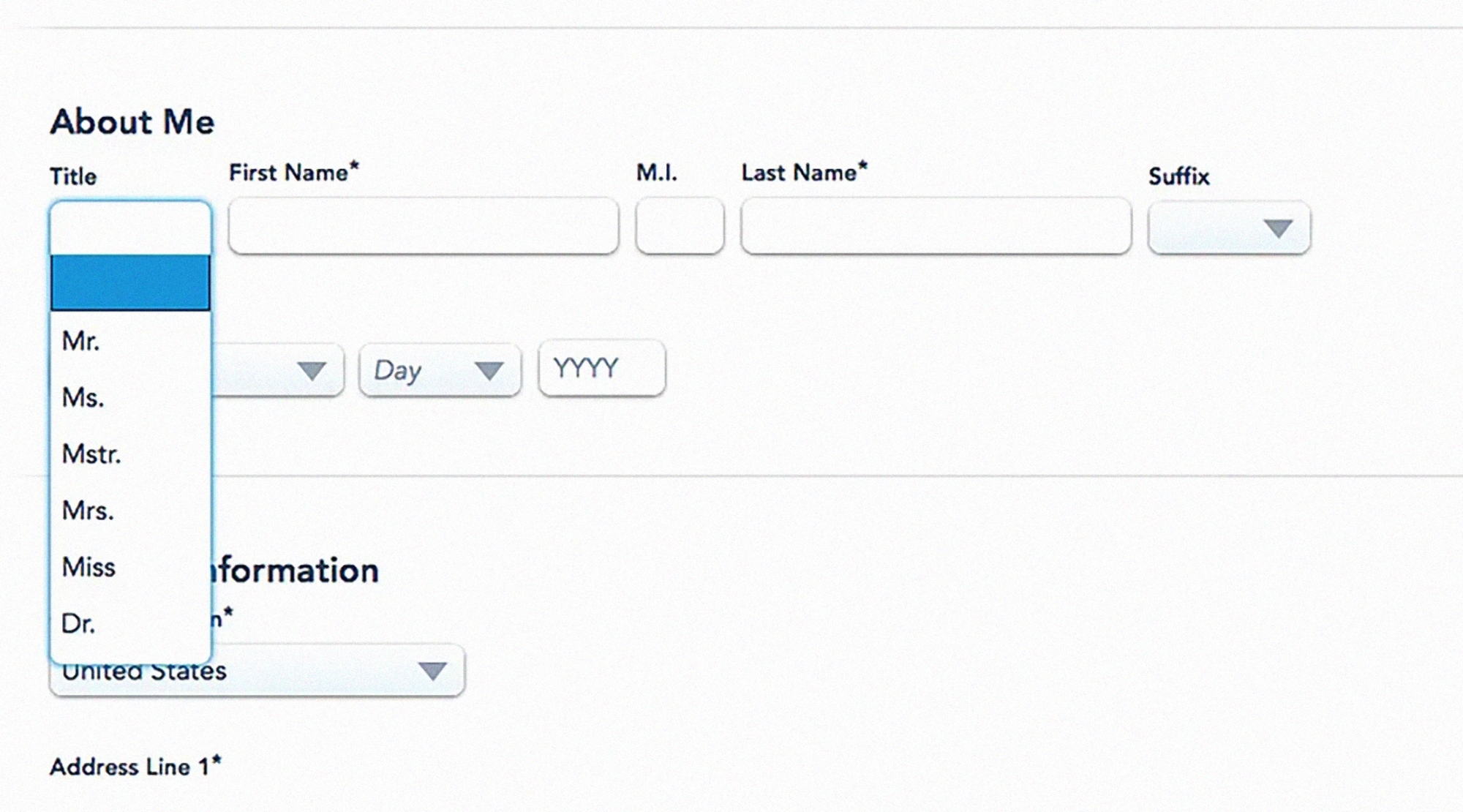Click the month dropdown arrow icon

313,371
